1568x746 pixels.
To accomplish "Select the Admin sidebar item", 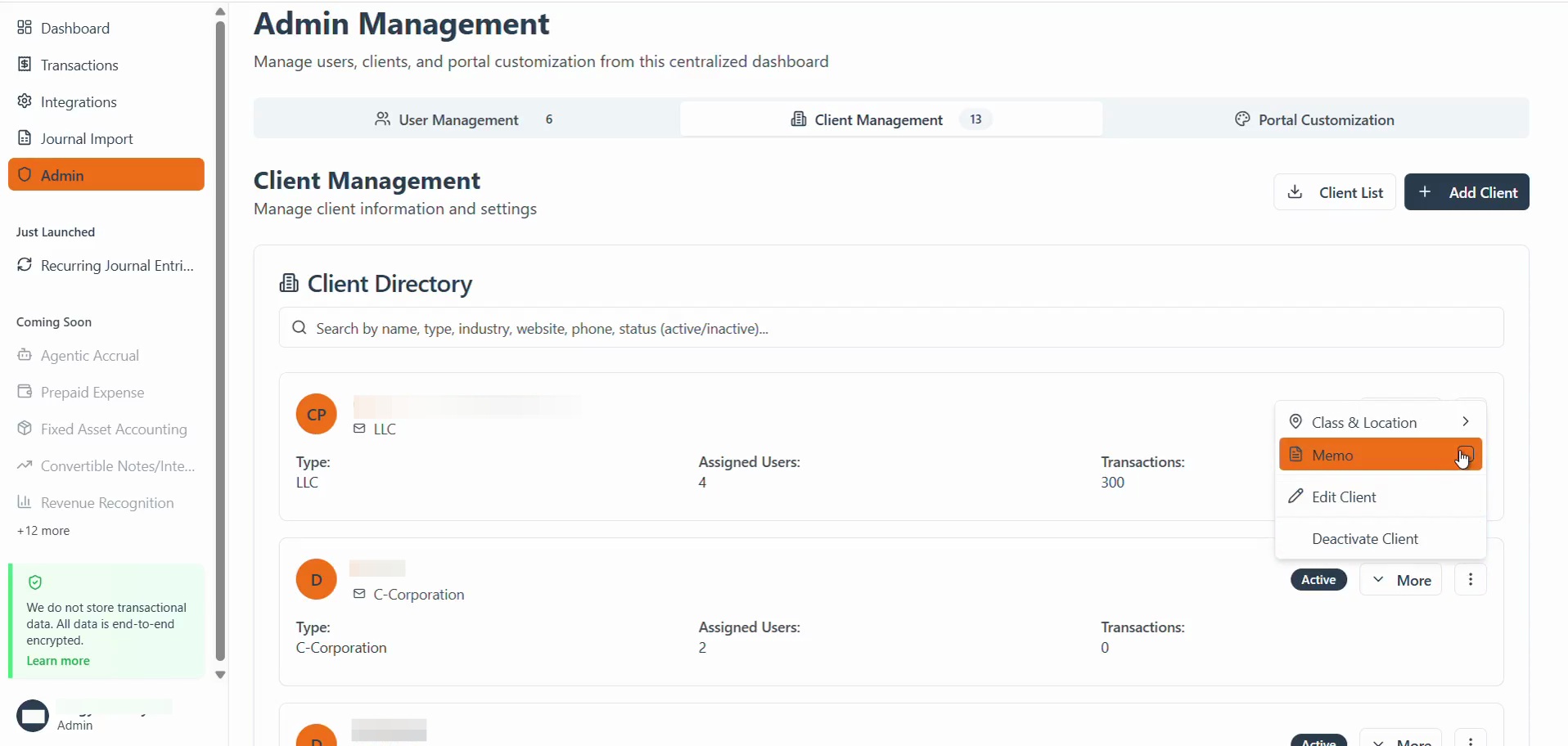I will coord(106,174).
